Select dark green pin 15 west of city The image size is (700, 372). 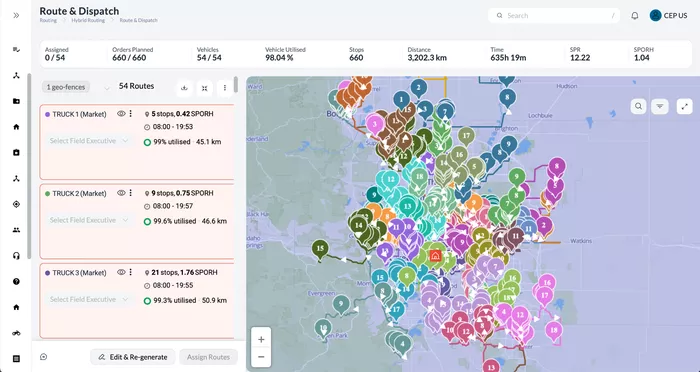point(320,249)
